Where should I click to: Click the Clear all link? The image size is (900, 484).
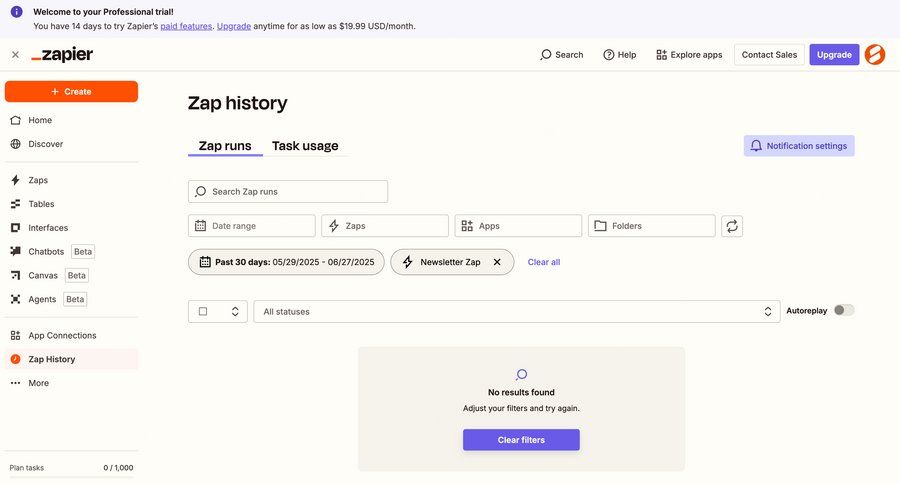click(544, 262)
